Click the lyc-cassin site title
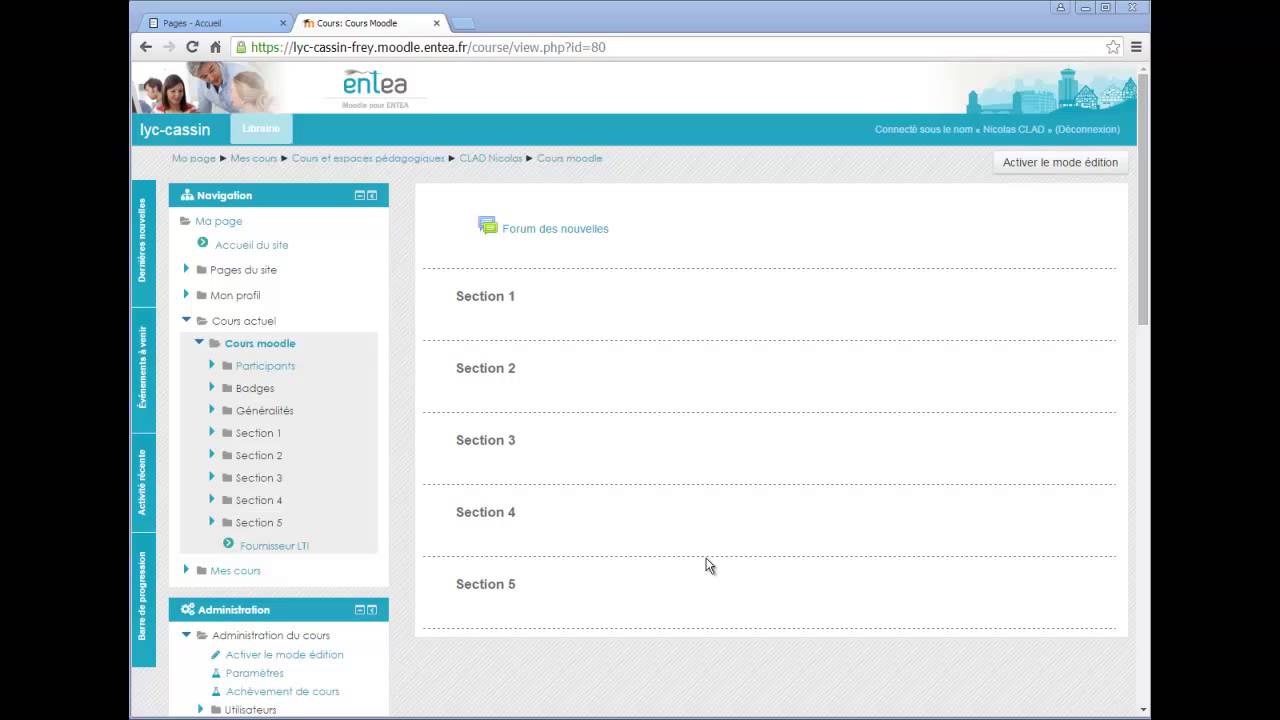 (x=175, y=130)
